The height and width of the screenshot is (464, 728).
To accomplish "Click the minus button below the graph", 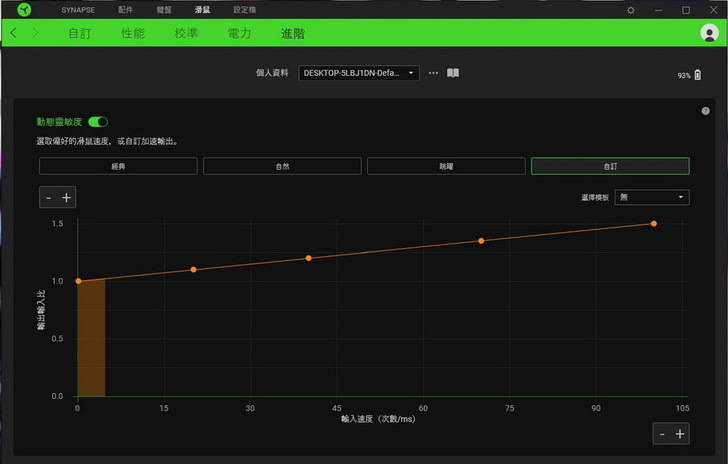I will tap(662, 433).
